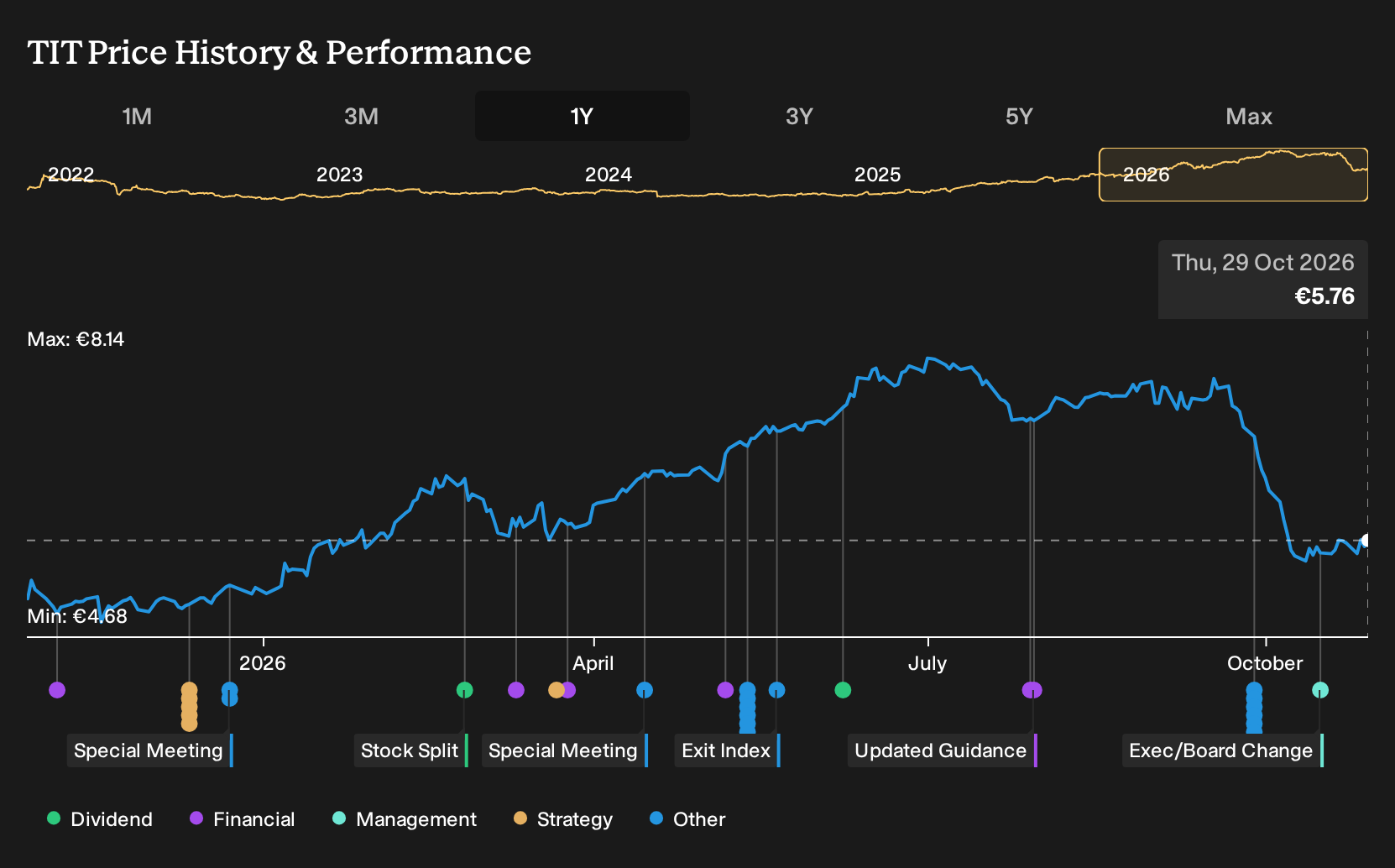Open the Stock Split event label

[x=411, y=750]
